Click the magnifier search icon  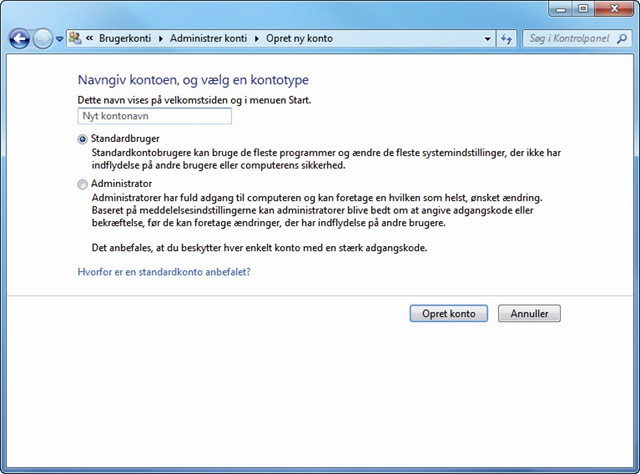[622, 39]
